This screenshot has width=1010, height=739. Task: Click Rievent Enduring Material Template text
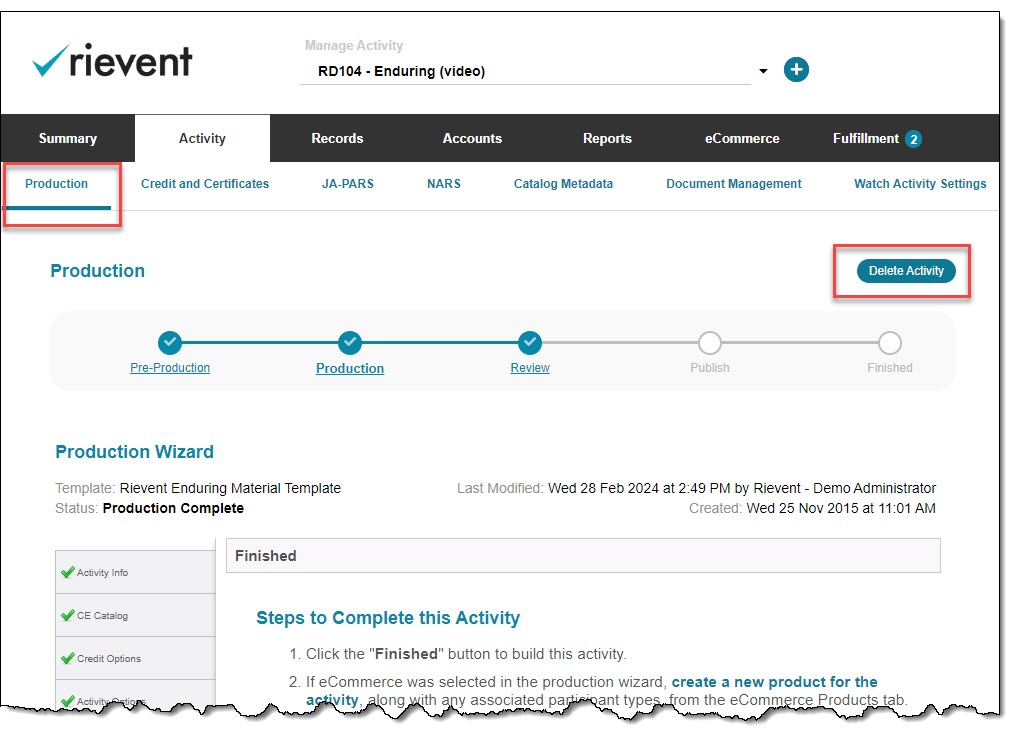coord(230,488)
